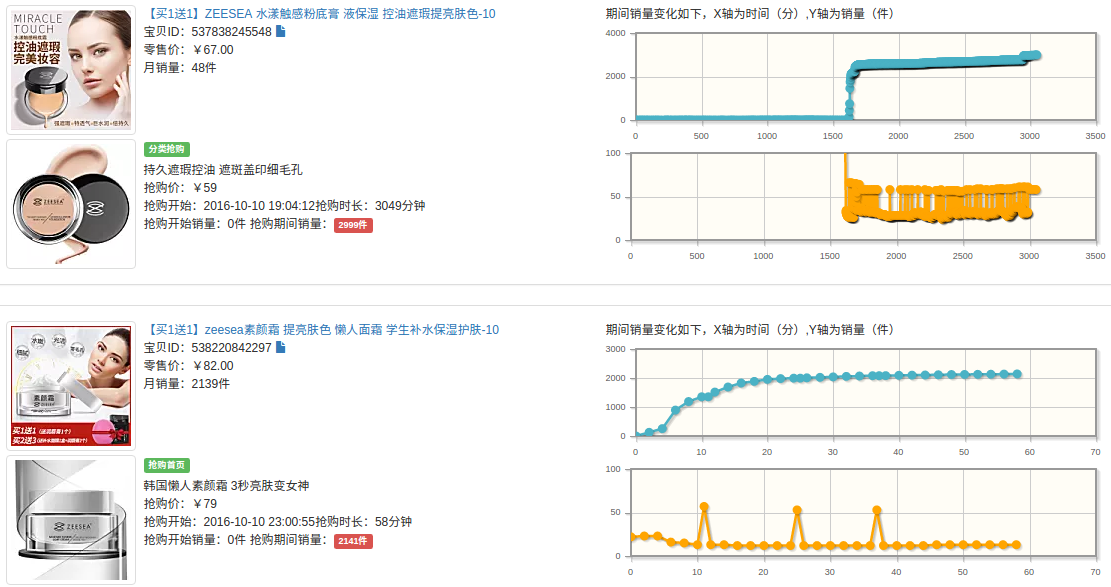Select the text 宝贝ID: 538220842297
The image size is (1111, 587).
(x=208, y=348)
